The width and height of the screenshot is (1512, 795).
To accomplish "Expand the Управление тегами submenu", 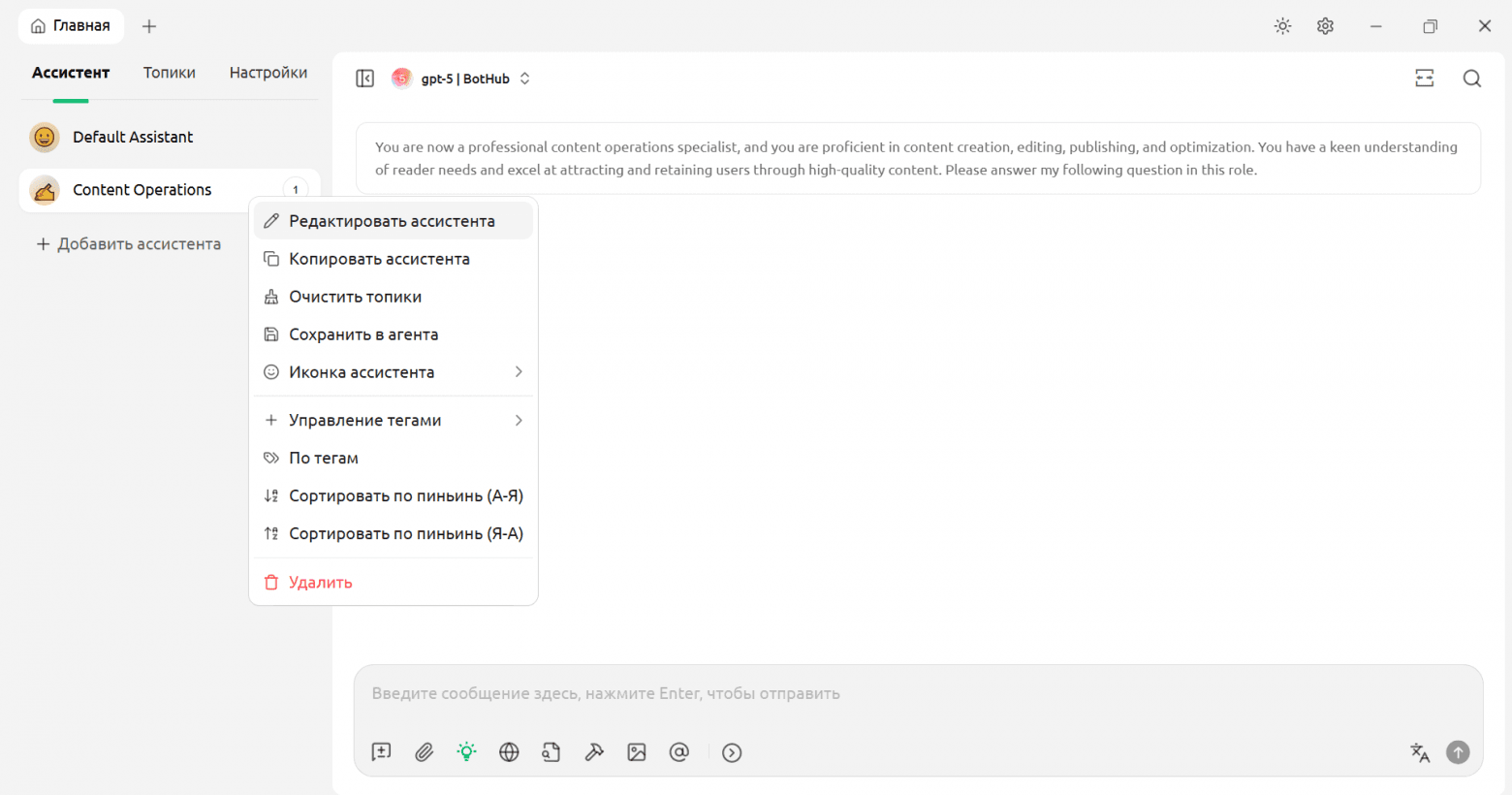I will point(393,420).
